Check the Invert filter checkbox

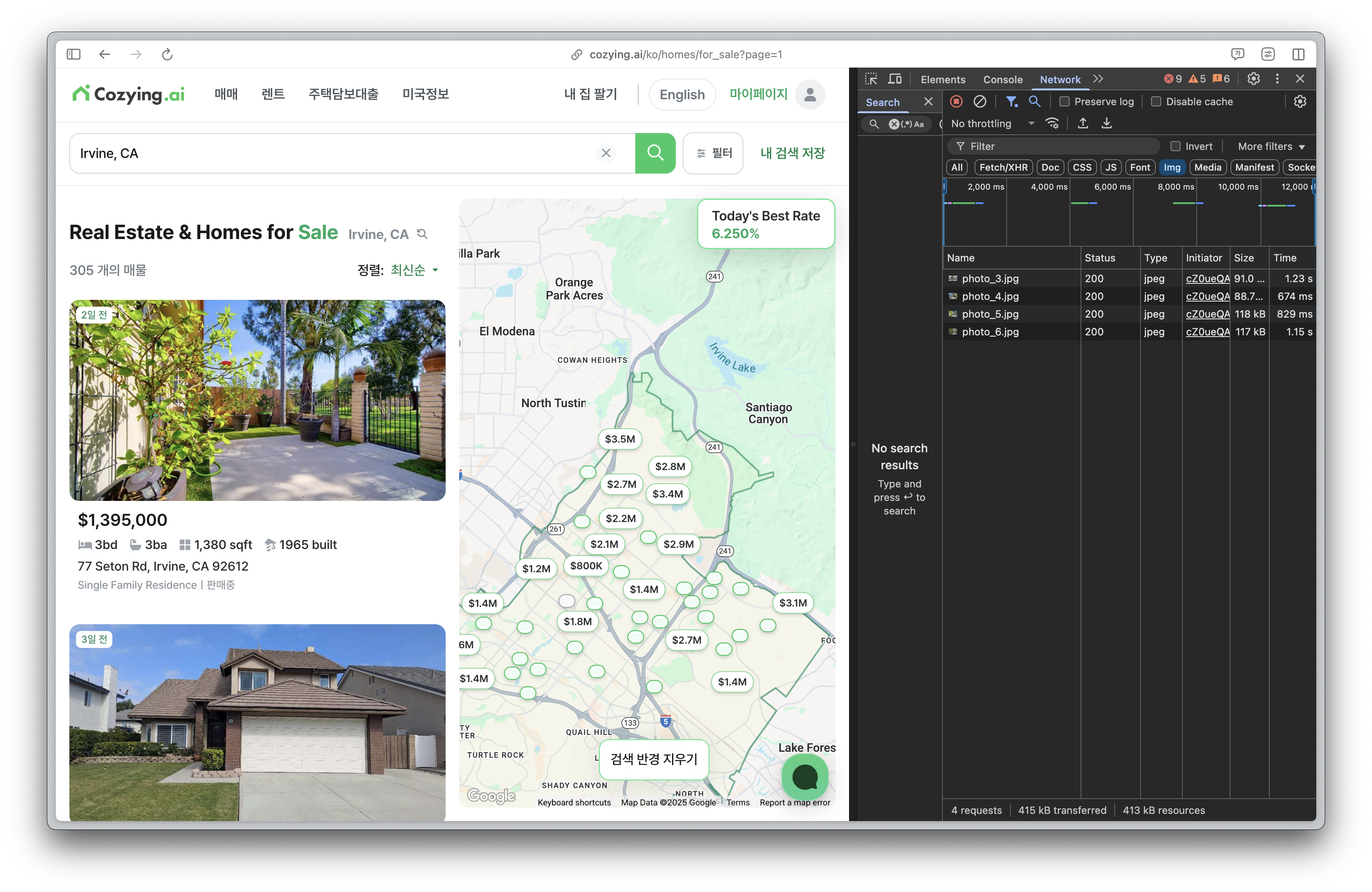[x=1175, y=147]
